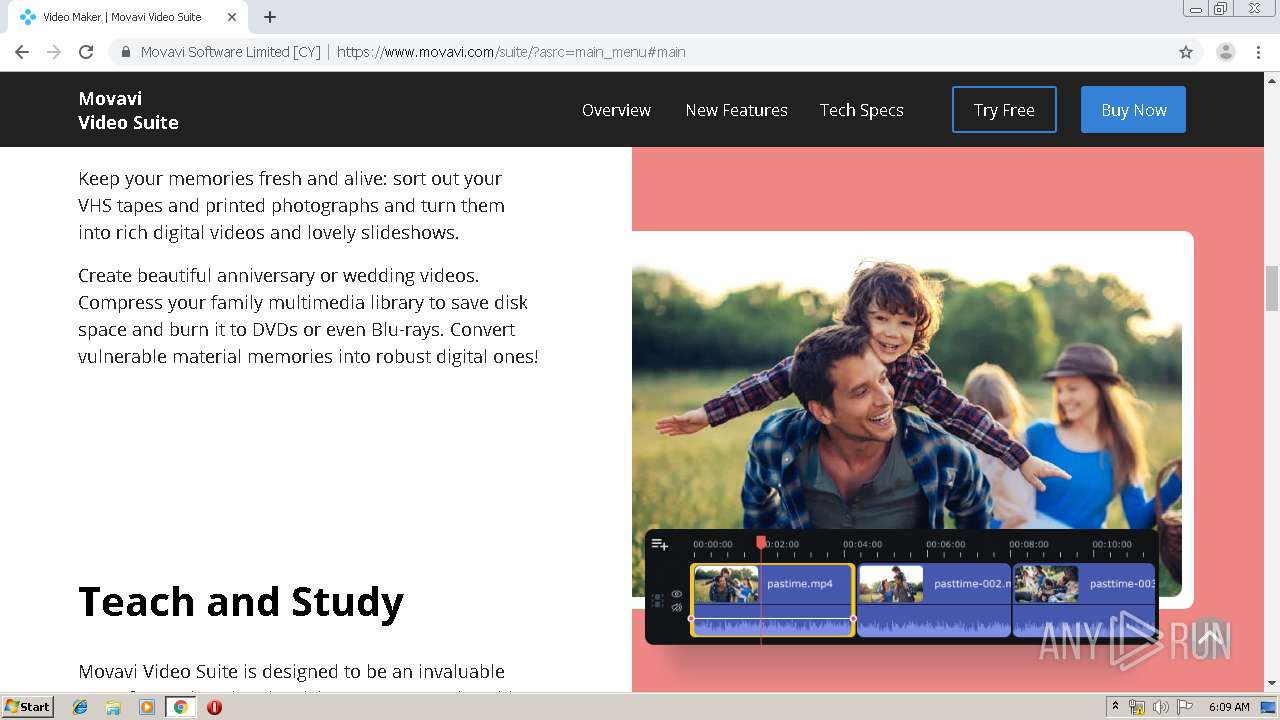Screen dimensions: 1280x720
Task: Bookmark this page with the star
Action: (x=1186, y=52)
